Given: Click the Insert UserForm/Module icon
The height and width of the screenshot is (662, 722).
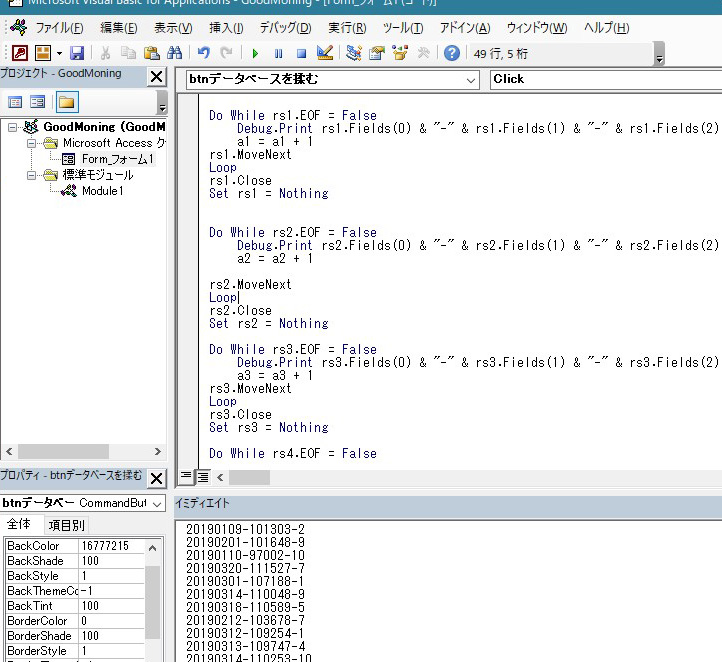Looking at the screenshot, I should tap(43, 53).
